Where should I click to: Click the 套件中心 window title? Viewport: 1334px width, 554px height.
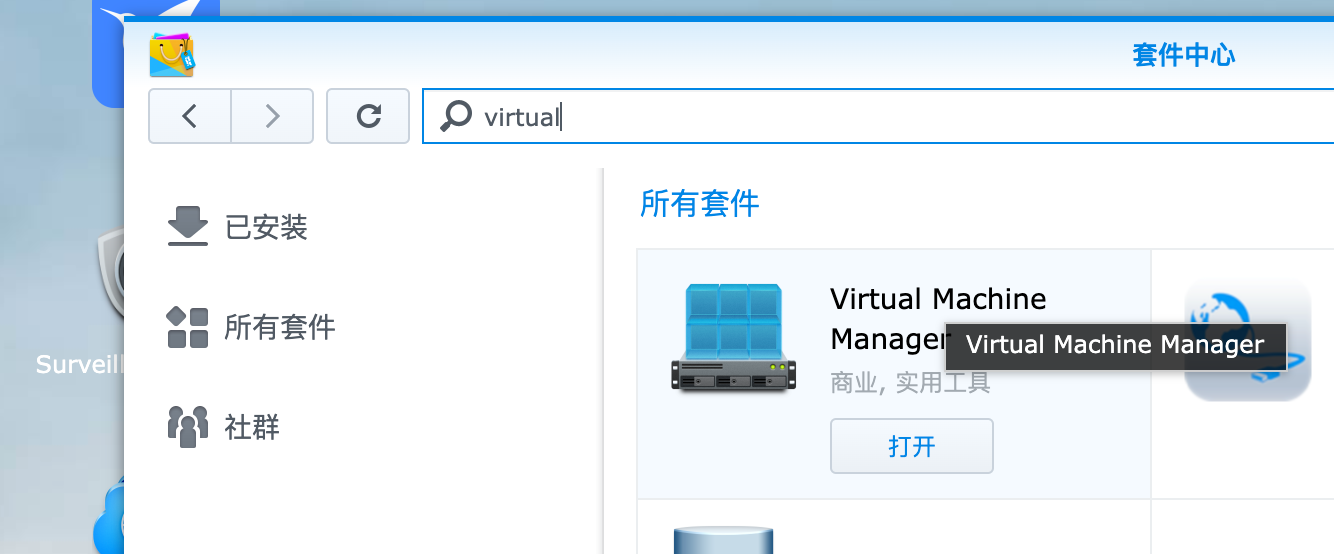1184,55
